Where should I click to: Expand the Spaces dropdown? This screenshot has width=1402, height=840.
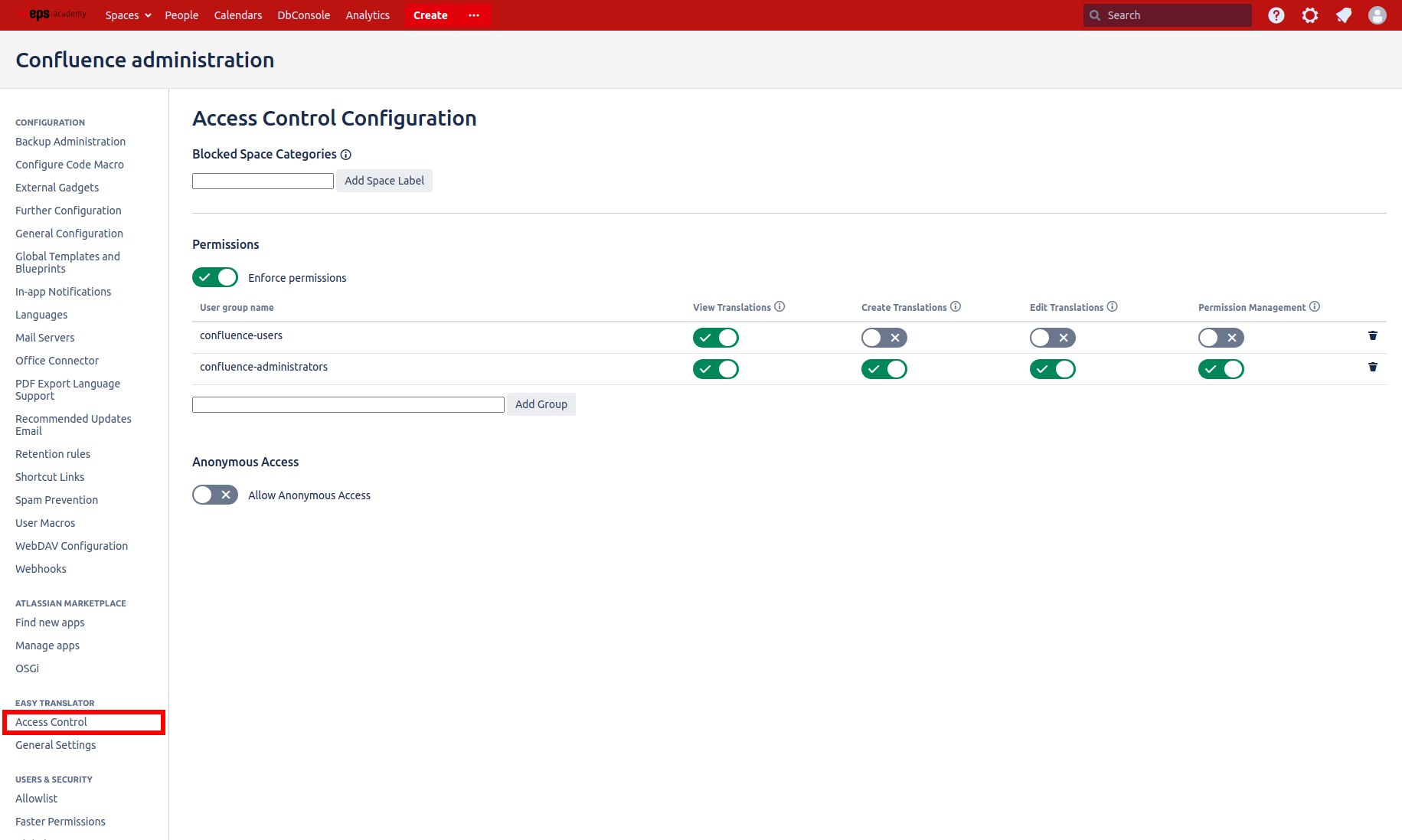pos(127,15)
